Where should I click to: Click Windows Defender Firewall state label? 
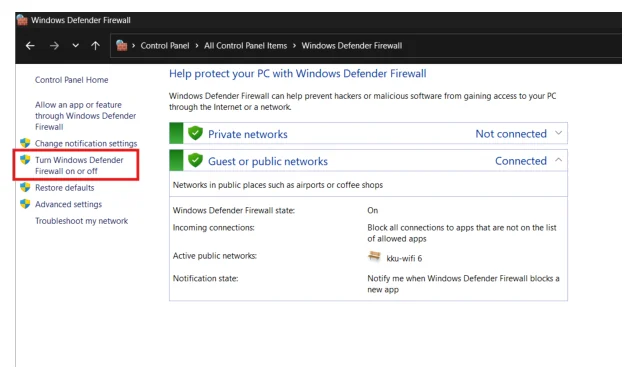[234, 210]
